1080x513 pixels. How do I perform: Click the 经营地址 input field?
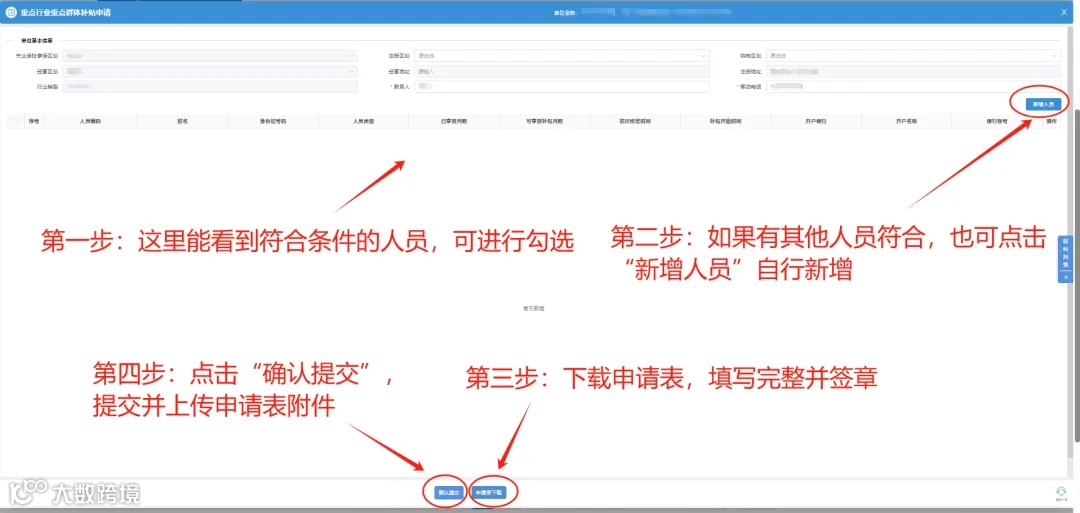561,71
